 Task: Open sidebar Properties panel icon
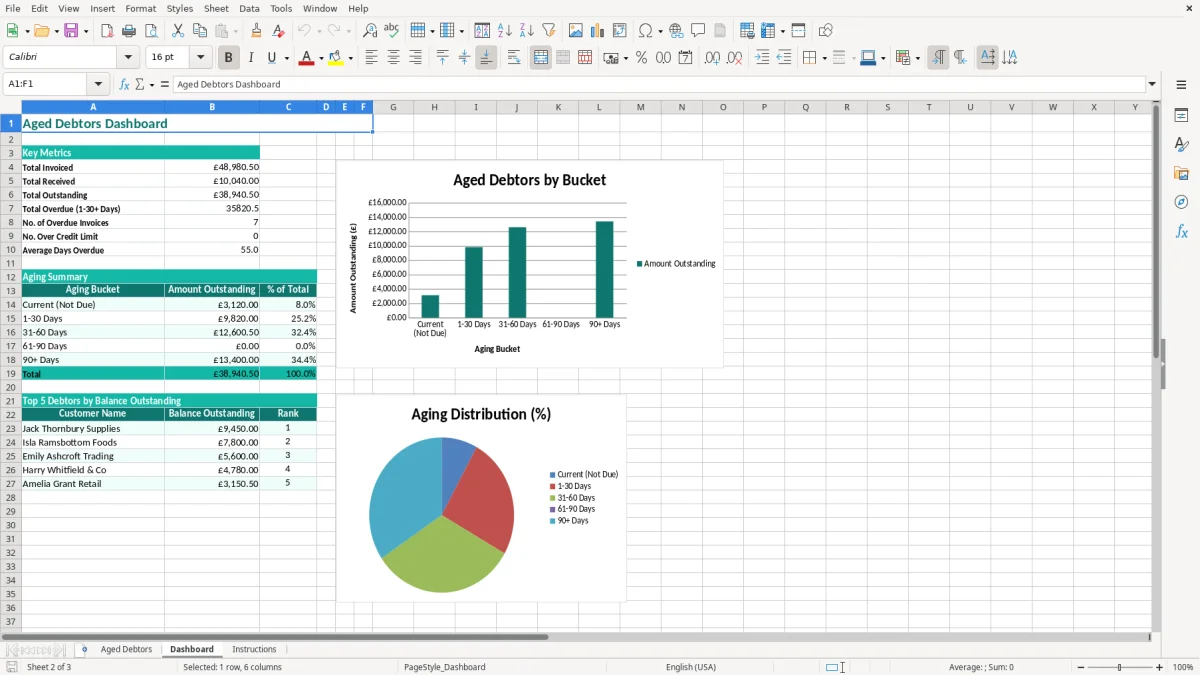click(1181, 115)
